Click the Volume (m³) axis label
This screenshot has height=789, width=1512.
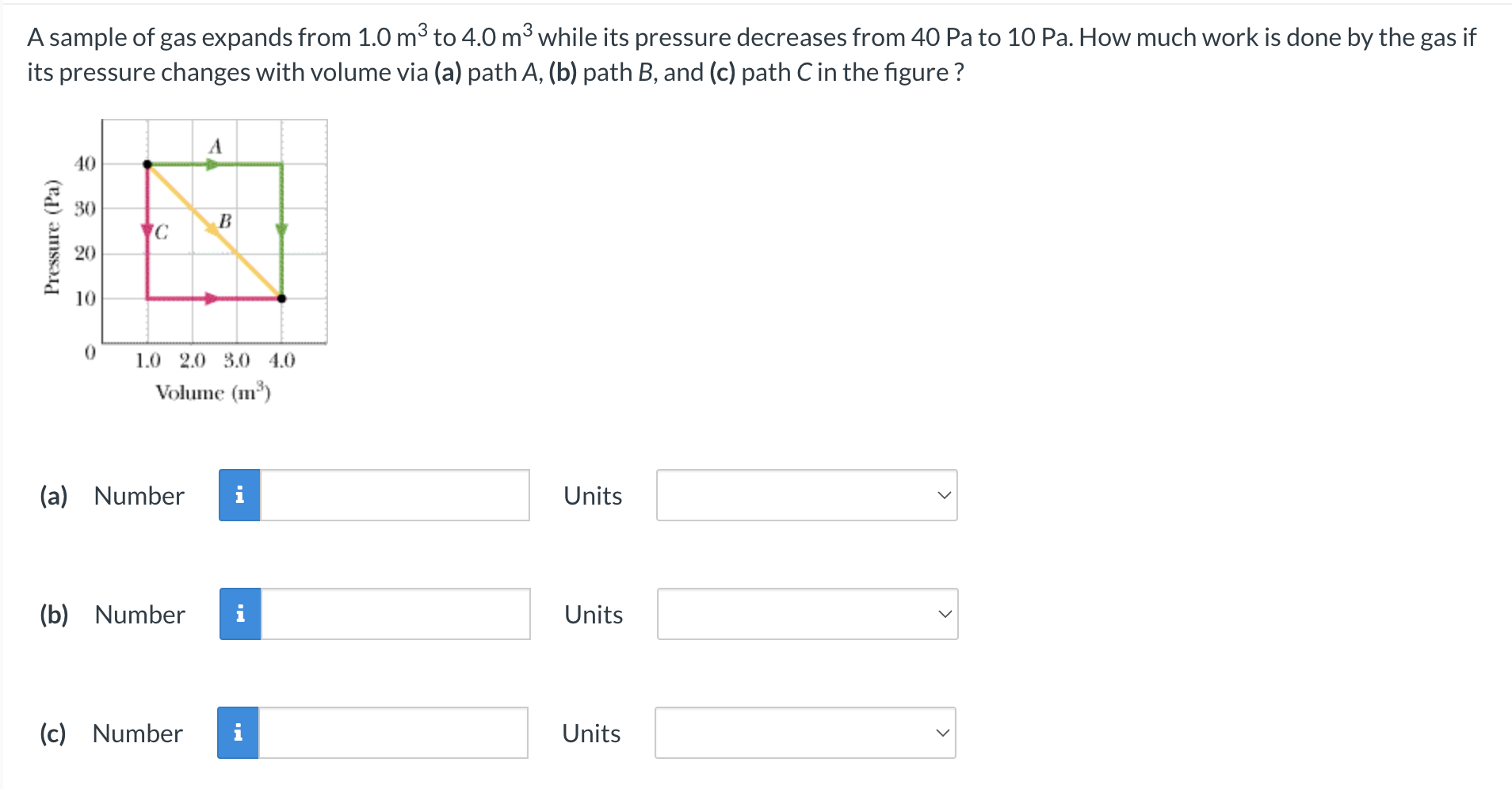(x=214, y=391)
